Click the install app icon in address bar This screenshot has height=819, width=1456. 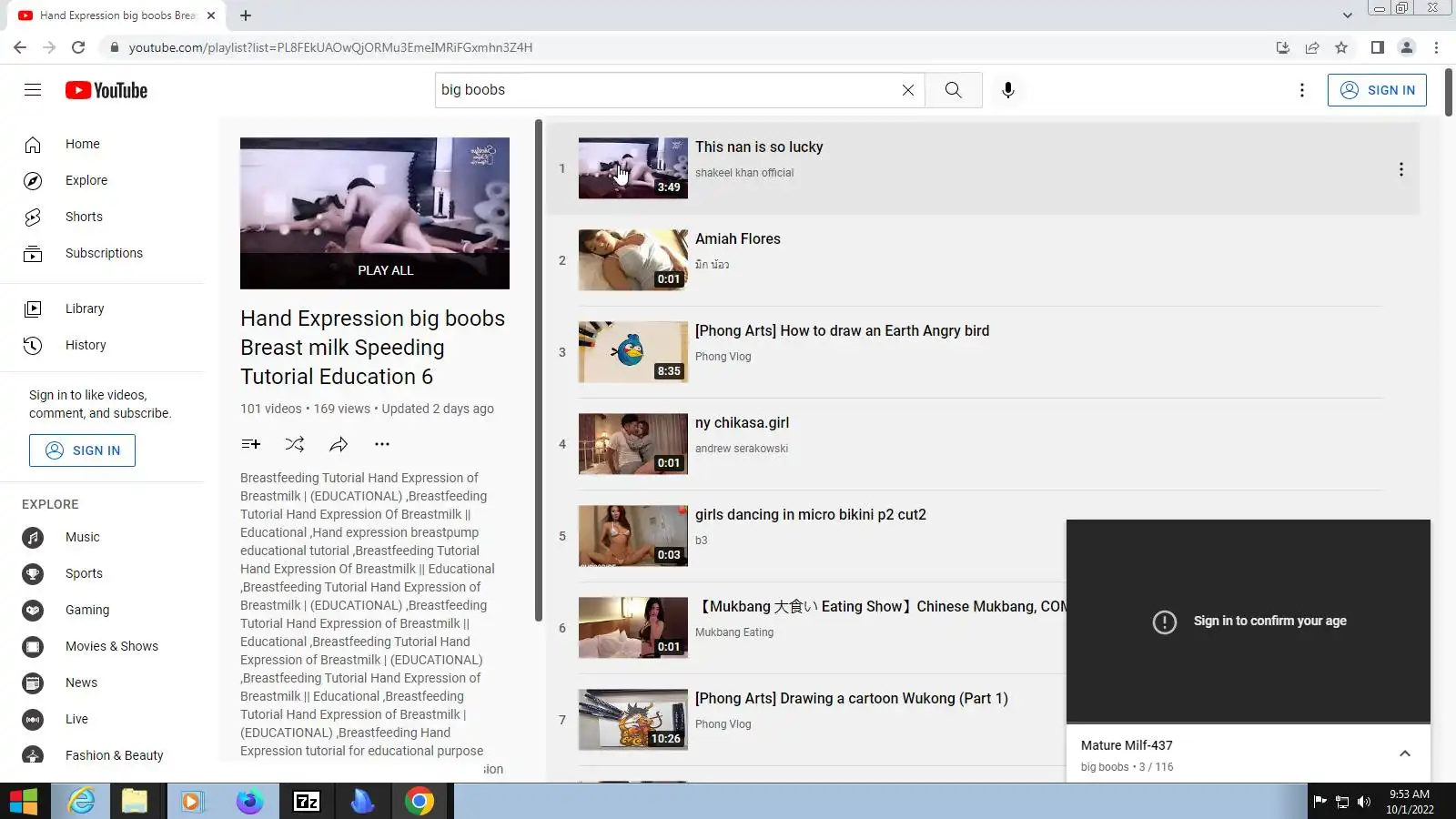(x=1283, y=47)
